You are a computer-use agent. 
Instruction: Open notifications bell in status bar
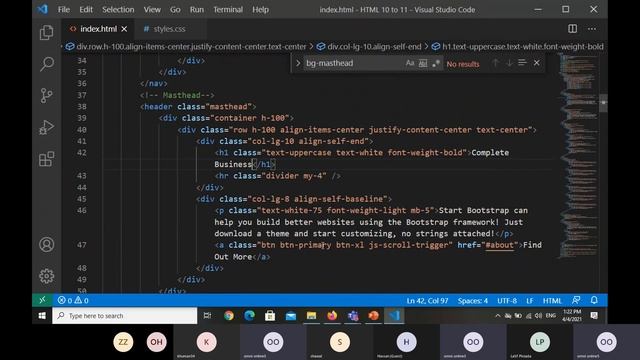pyautogui.click(x=594, y=300)
